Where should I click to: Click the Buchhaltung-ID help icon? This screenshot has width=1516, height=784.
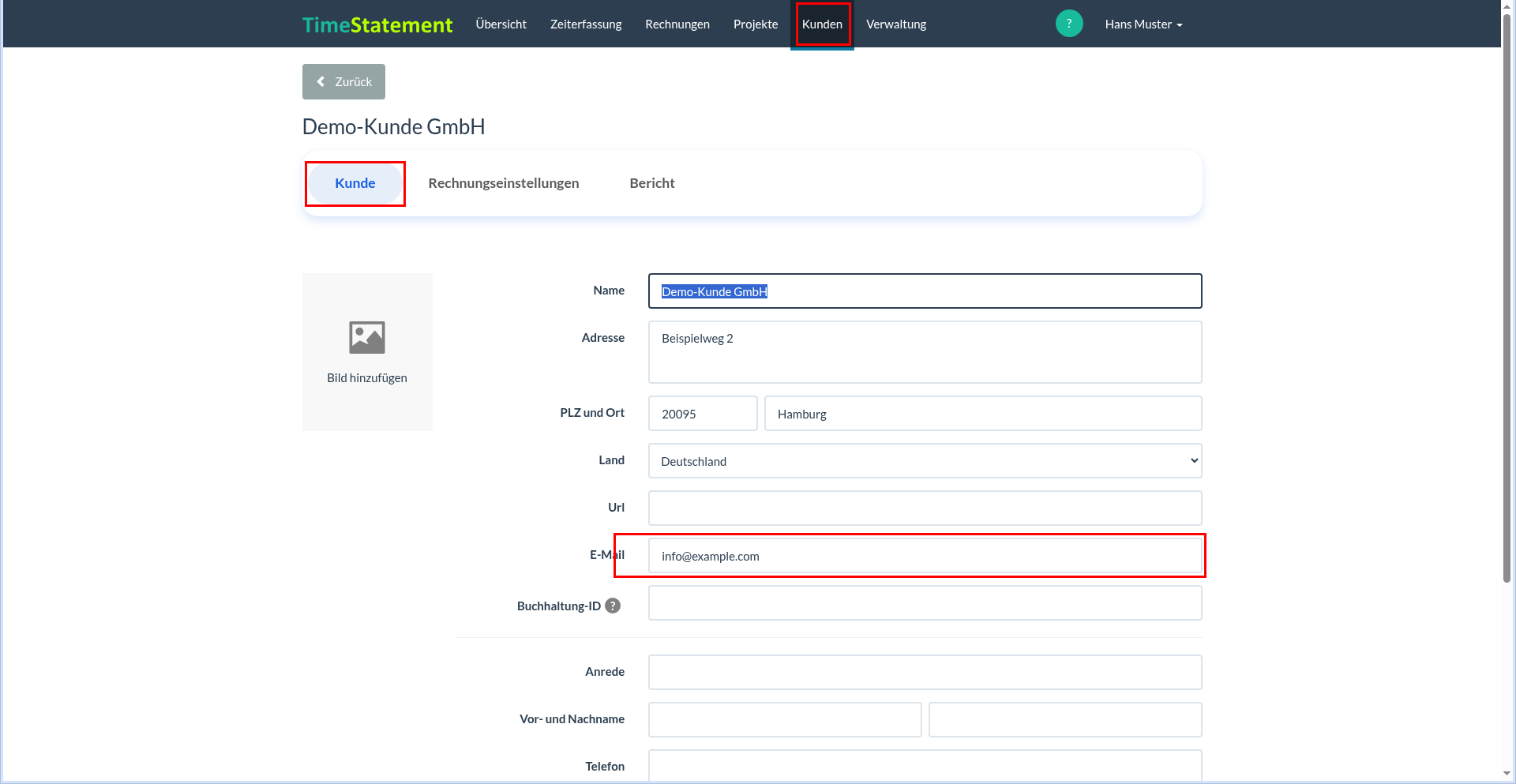(x=613, y=606)
